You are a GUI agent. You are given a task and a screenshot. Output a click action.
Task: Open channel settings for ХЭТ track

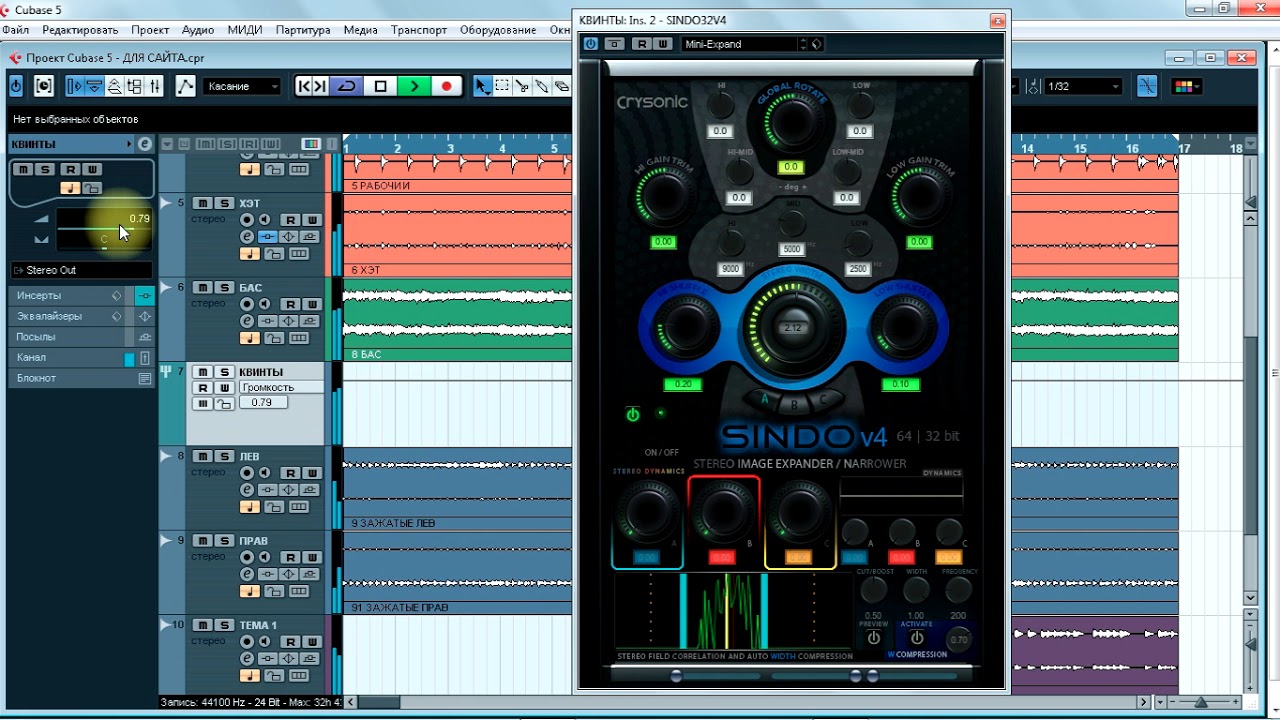click(247, 237)
